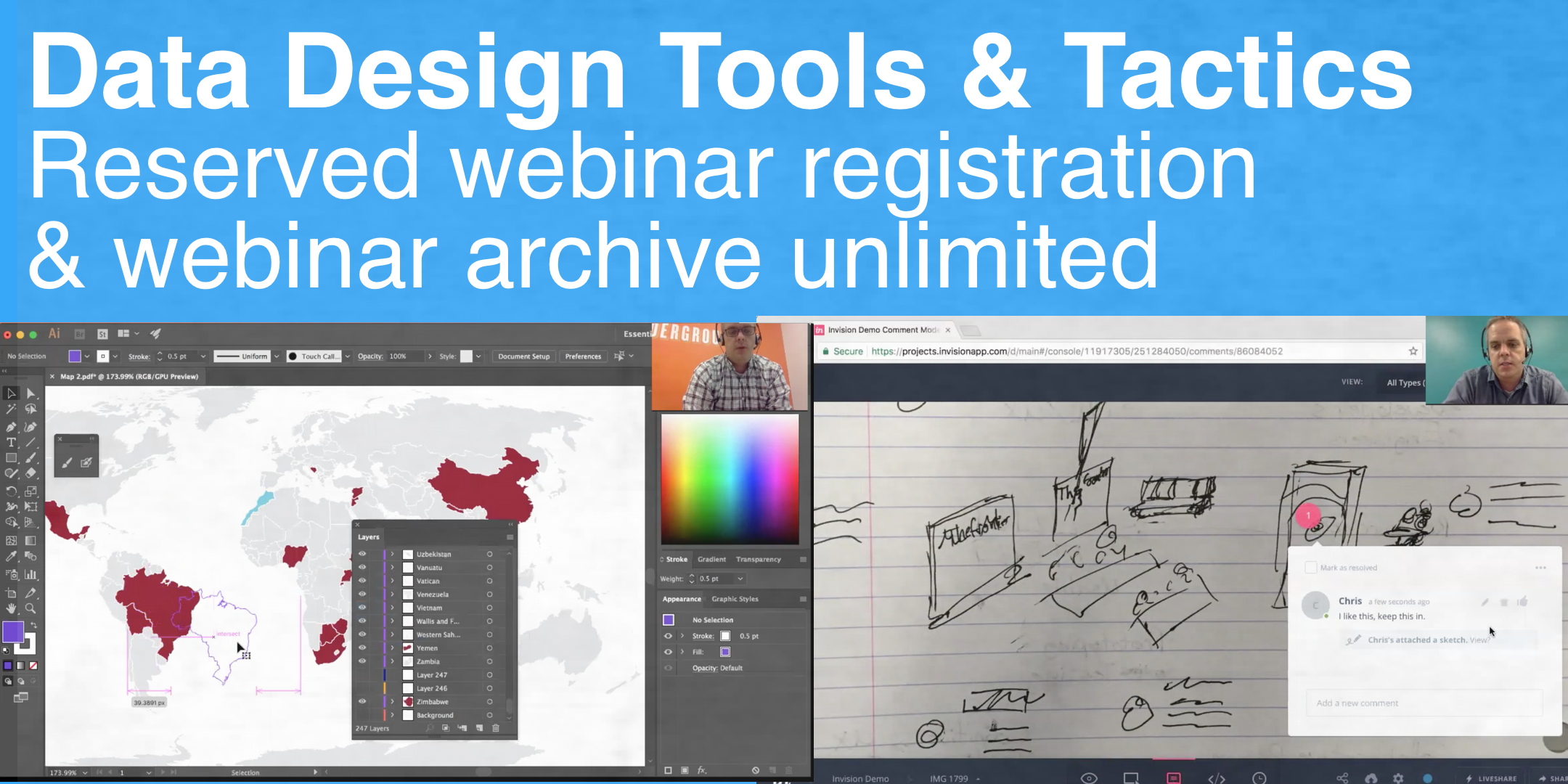Open Weight dropdown in Stroke panel
Viewport: 1568px width, 784px height.
pos(740,579)
